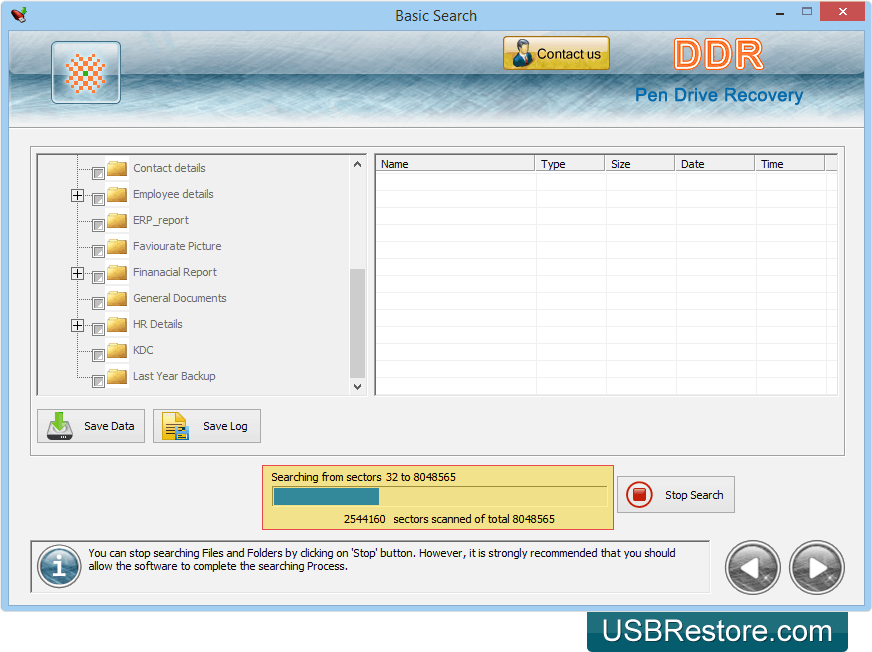This screenshot has width=872, height=652.
Task: Click the '2544160 sectors scanned' status text
Action: click(449, 519)
